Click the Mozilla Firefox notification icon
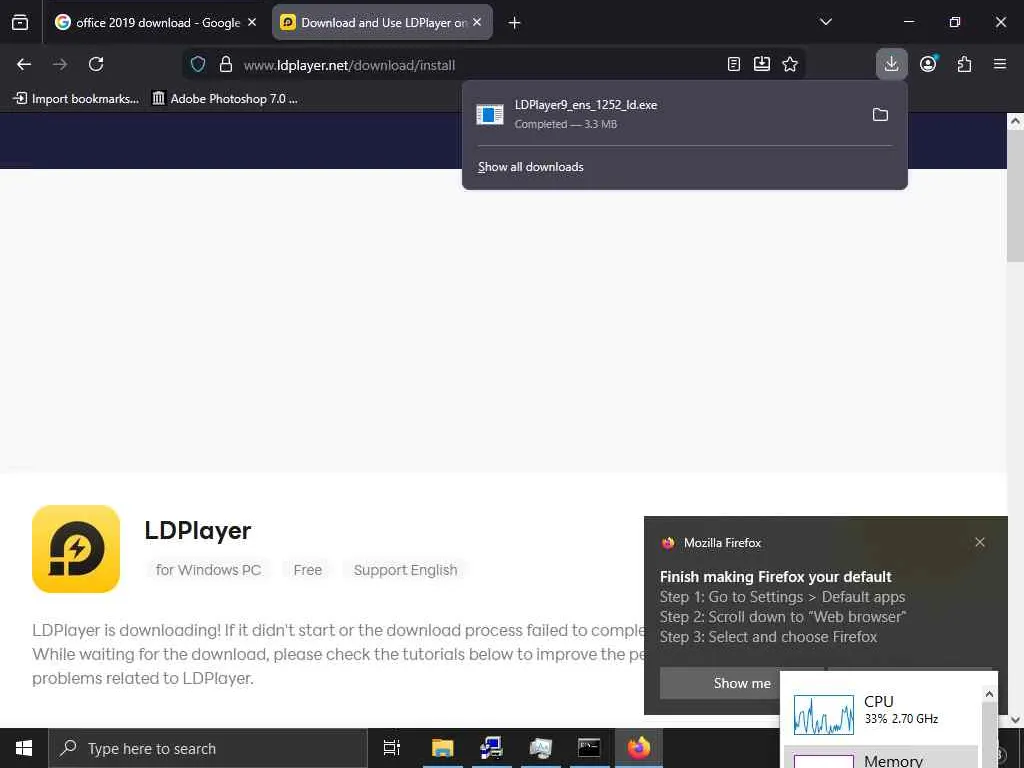 tap(667, 543)
